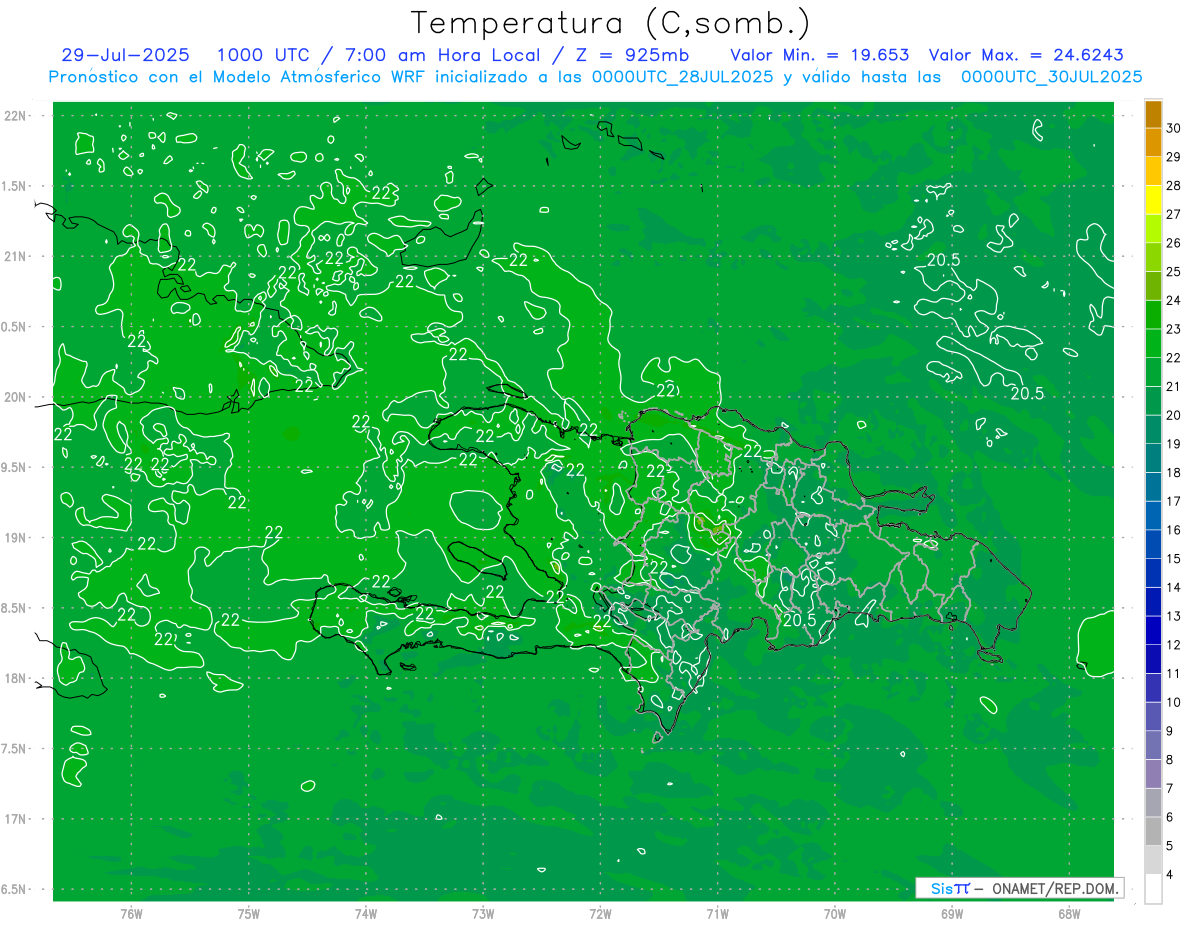Image resolution: width=1200 pixels, height=927 pixels.
Task: Click the "19N" latitude label
Action: click(16, 538)
